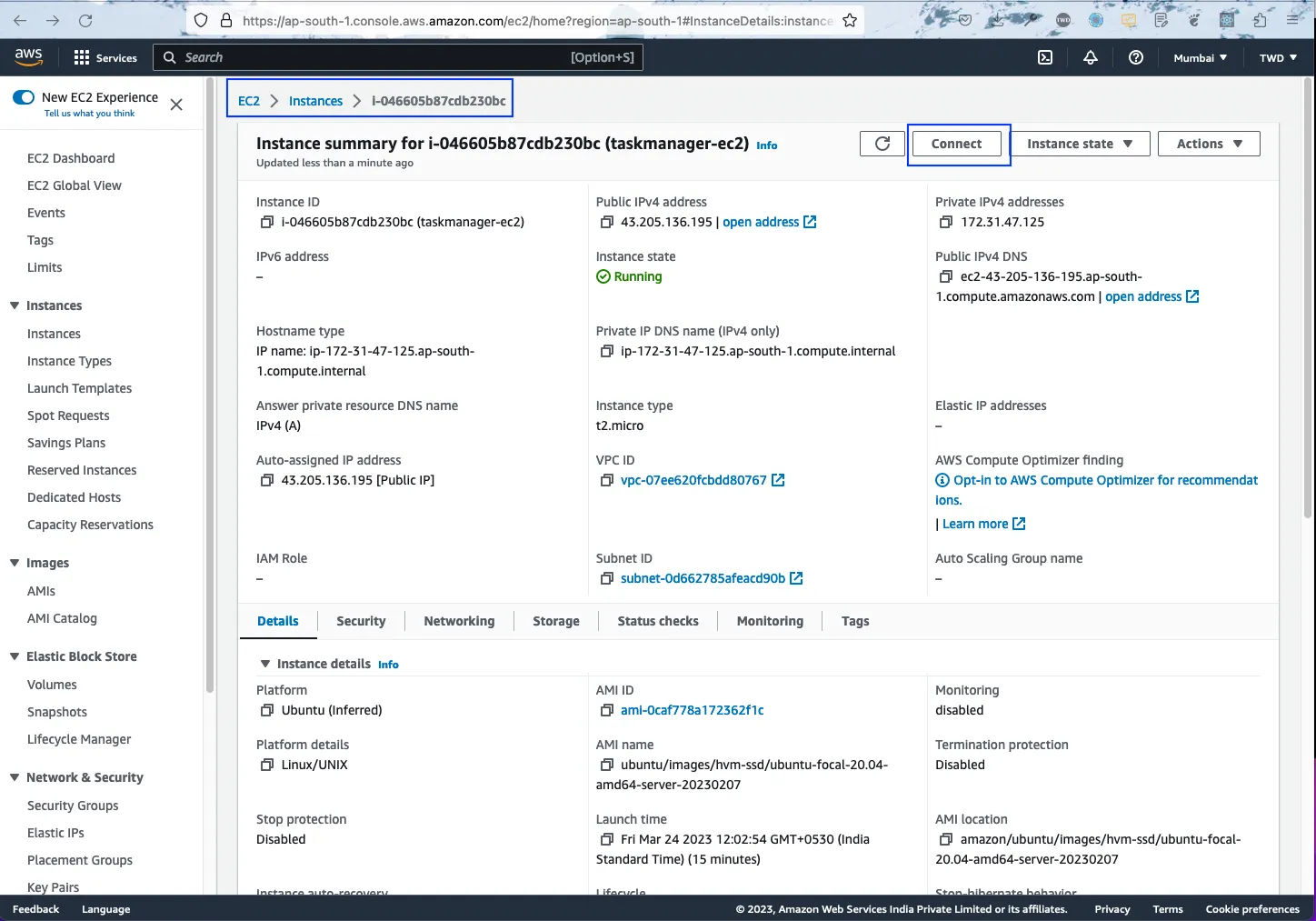Copy the Private IP DNS name
The image size is (1316, 921).
click(x=607, y=351)
